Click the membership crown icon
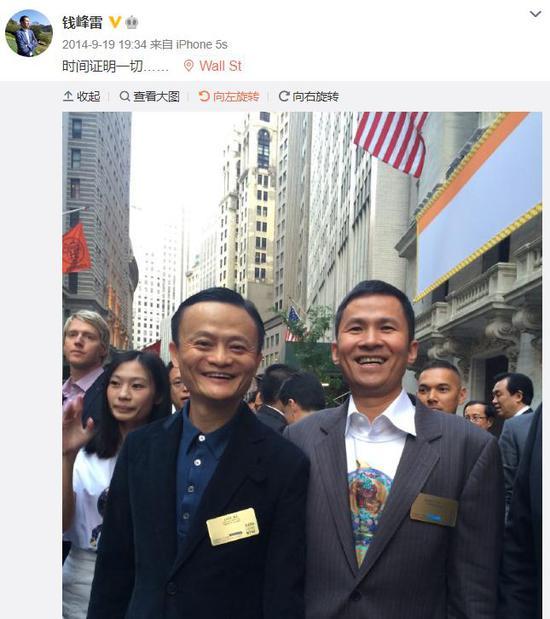Image resolution: width=550 pixels, height=619 pixels. point(131,23)
